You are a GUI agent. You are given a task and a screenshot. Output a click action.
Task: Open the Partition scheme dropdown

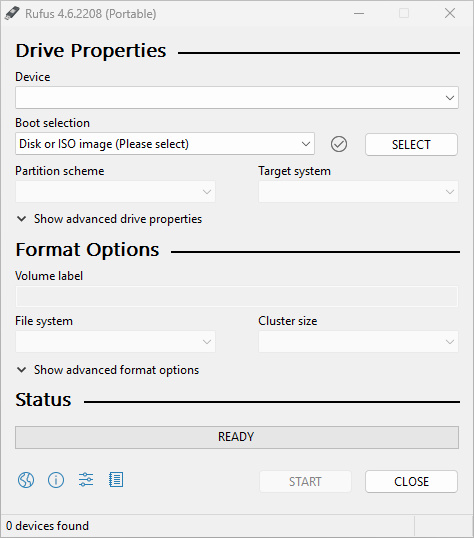[115, 191]
